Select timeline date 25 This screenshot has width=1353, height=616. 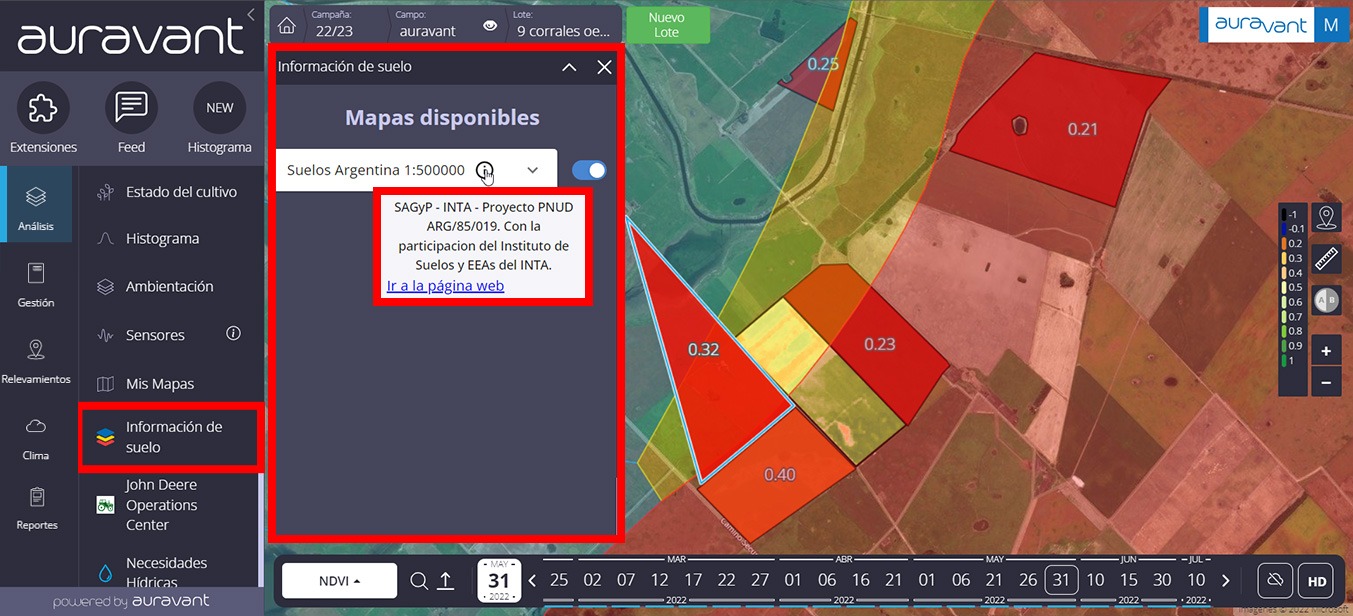[x=559, y=580]
